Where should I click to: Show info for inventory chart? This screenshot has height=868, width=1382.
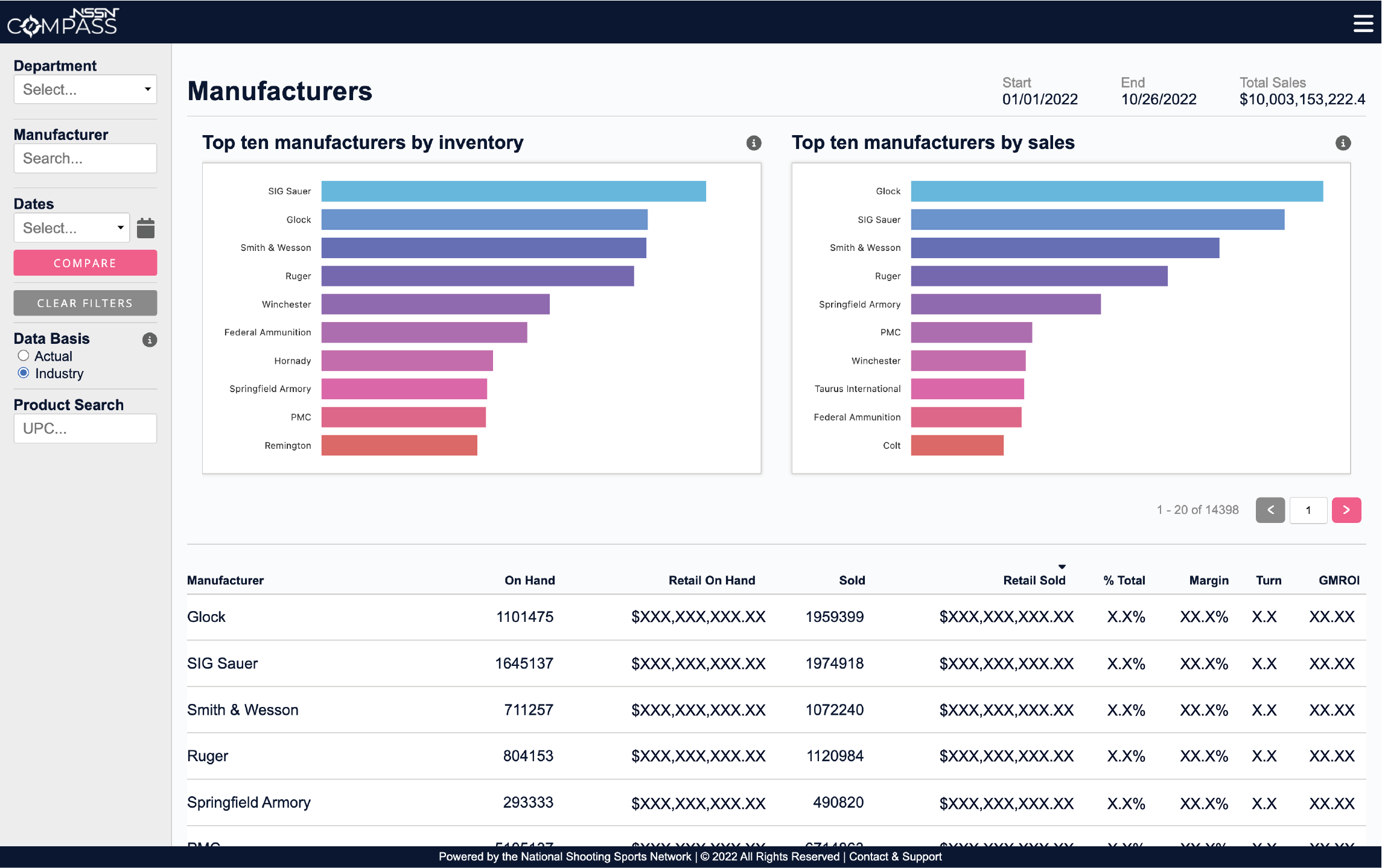[754, 143]
